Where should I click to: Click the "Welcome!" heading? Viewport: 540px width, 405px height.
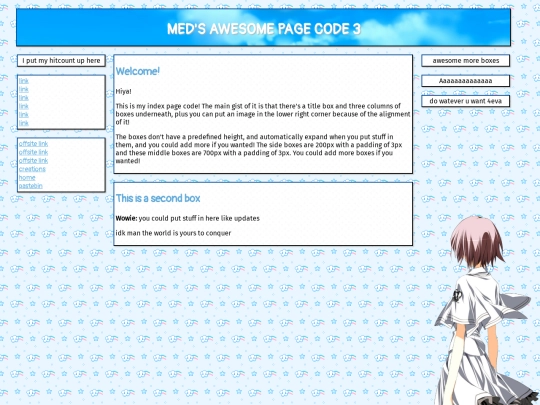tap(138, 71)
